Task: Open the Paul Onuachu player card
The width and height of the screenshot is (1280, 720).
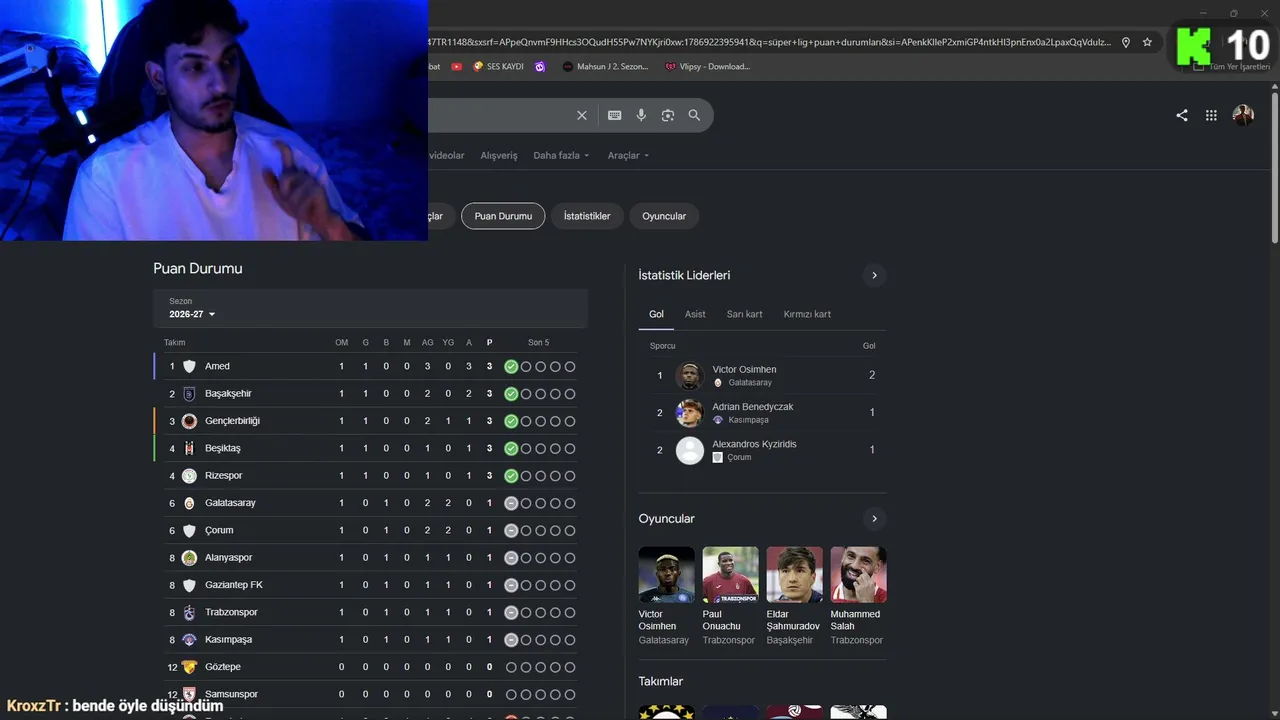Action: [730, 596]
